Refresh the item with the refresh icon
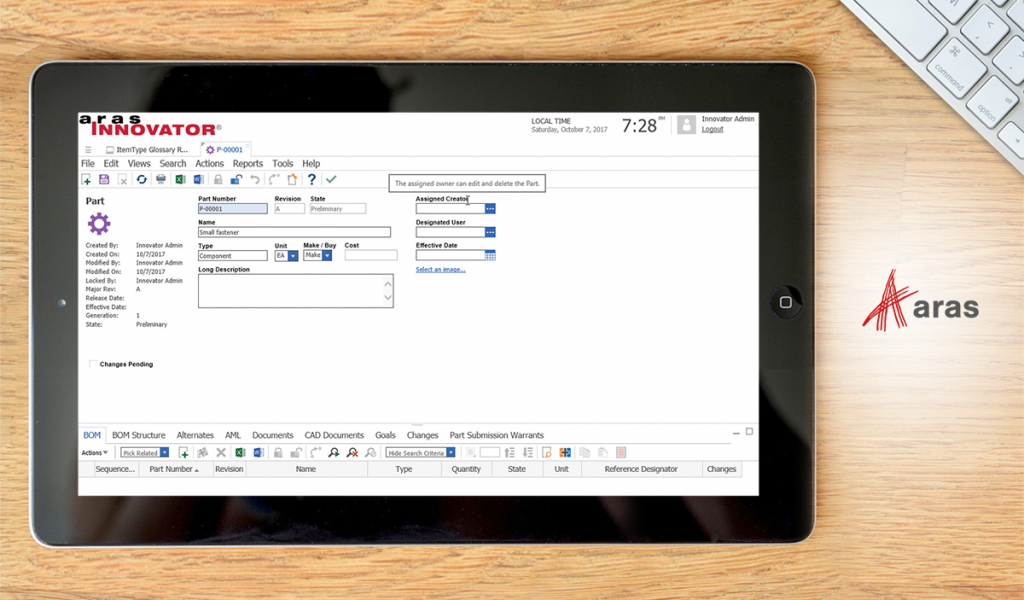This screenshot has height=600, width=1024. [x=143, y=180]
